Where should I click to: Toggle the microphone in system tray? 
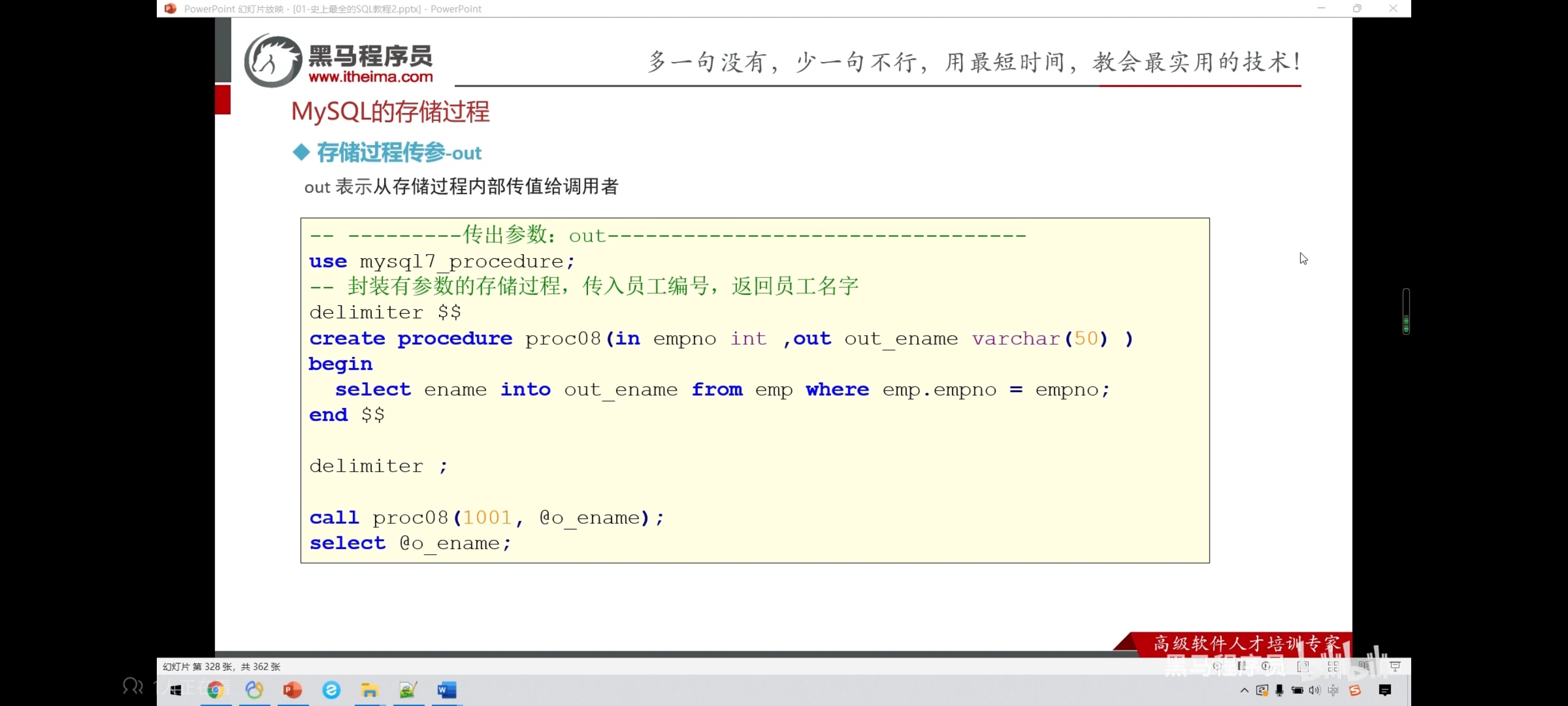click(x=1280, y=690)
